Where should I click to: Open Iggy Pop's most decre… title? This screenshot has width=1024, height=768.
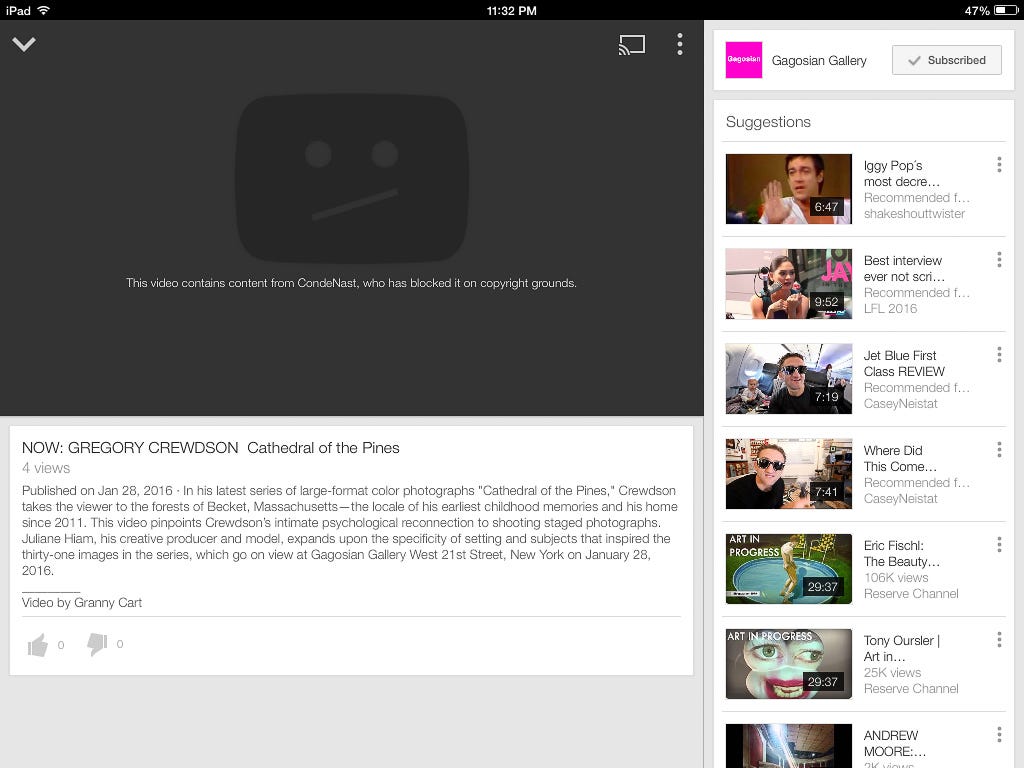click(x=901, y=174)
